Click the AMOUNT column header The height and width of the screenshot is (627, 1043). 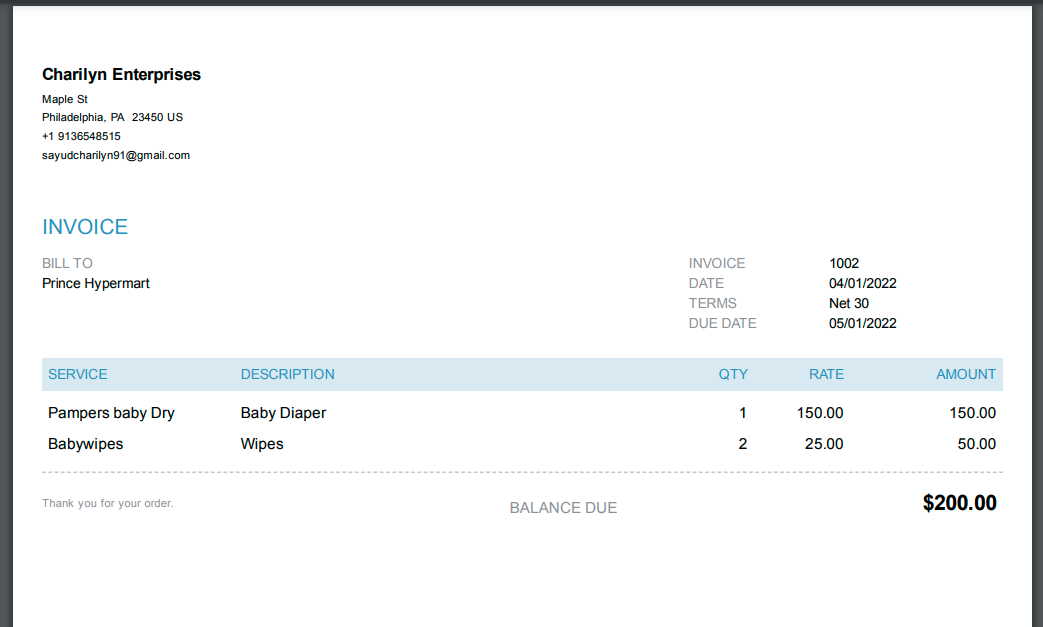pos(966,374)
